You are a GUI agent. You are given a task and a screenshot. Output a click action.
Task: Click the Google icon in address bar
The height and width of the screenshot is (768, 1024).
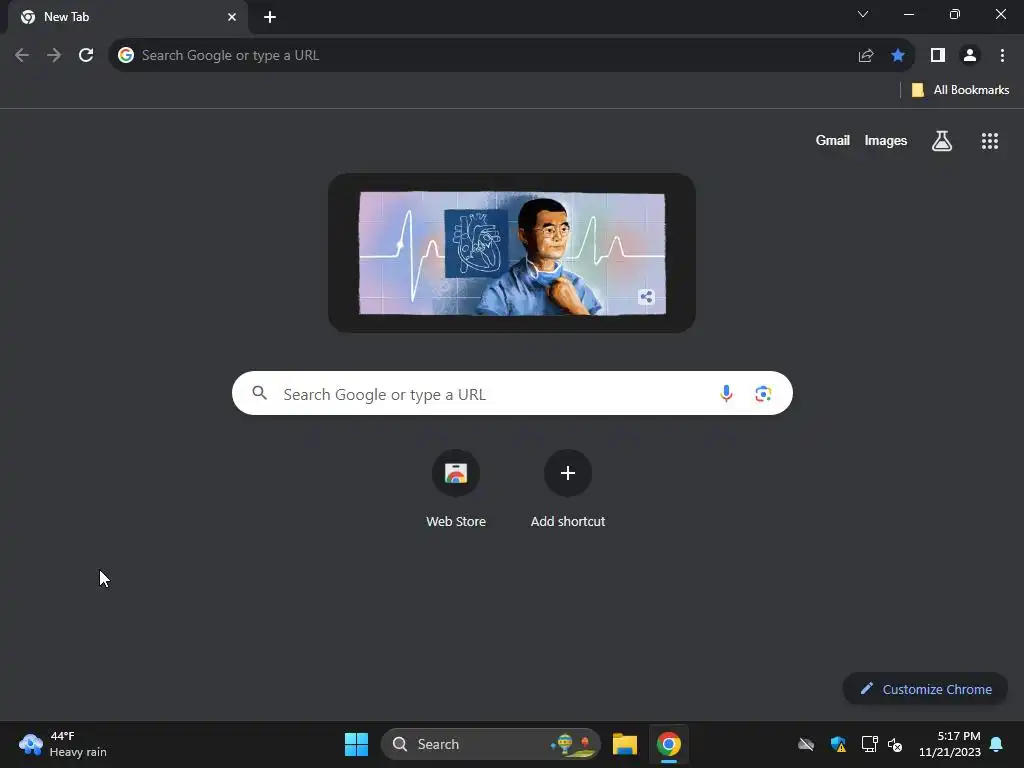pos(125,55)
